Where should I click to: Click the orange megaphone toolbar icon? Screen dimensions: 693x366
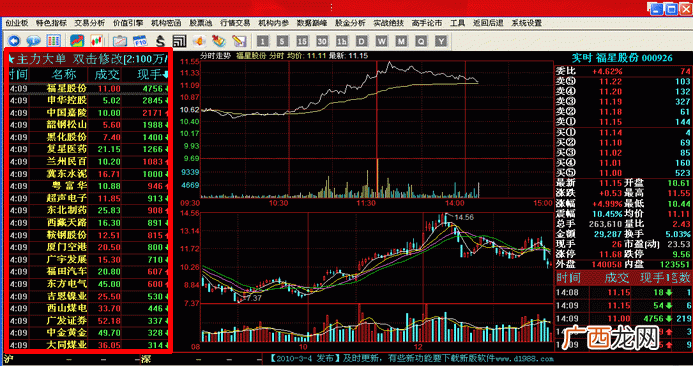[x=199, y=41]
